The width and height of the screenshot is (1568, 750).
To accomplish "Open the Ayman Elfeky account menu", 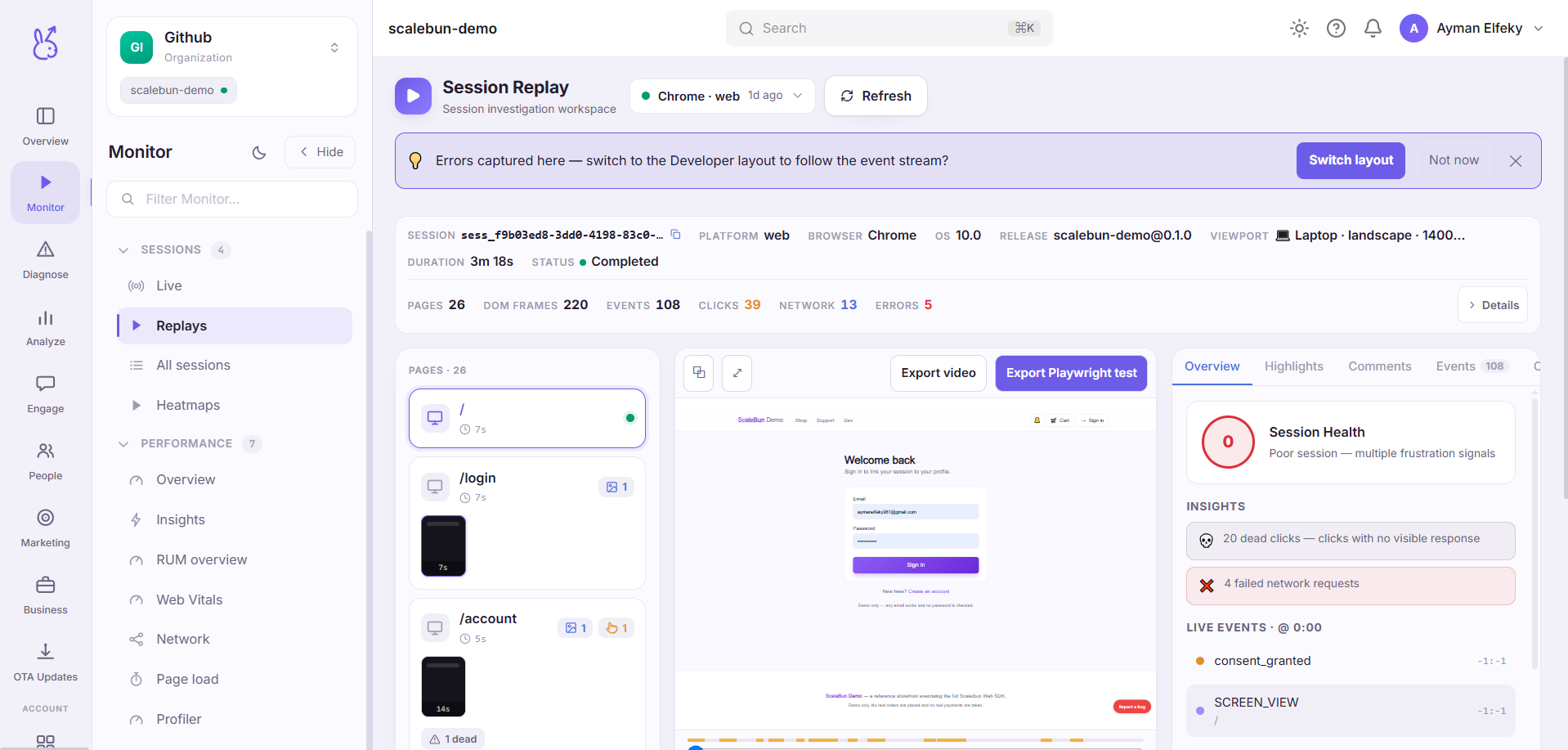I will click(x=1472, y=29).
